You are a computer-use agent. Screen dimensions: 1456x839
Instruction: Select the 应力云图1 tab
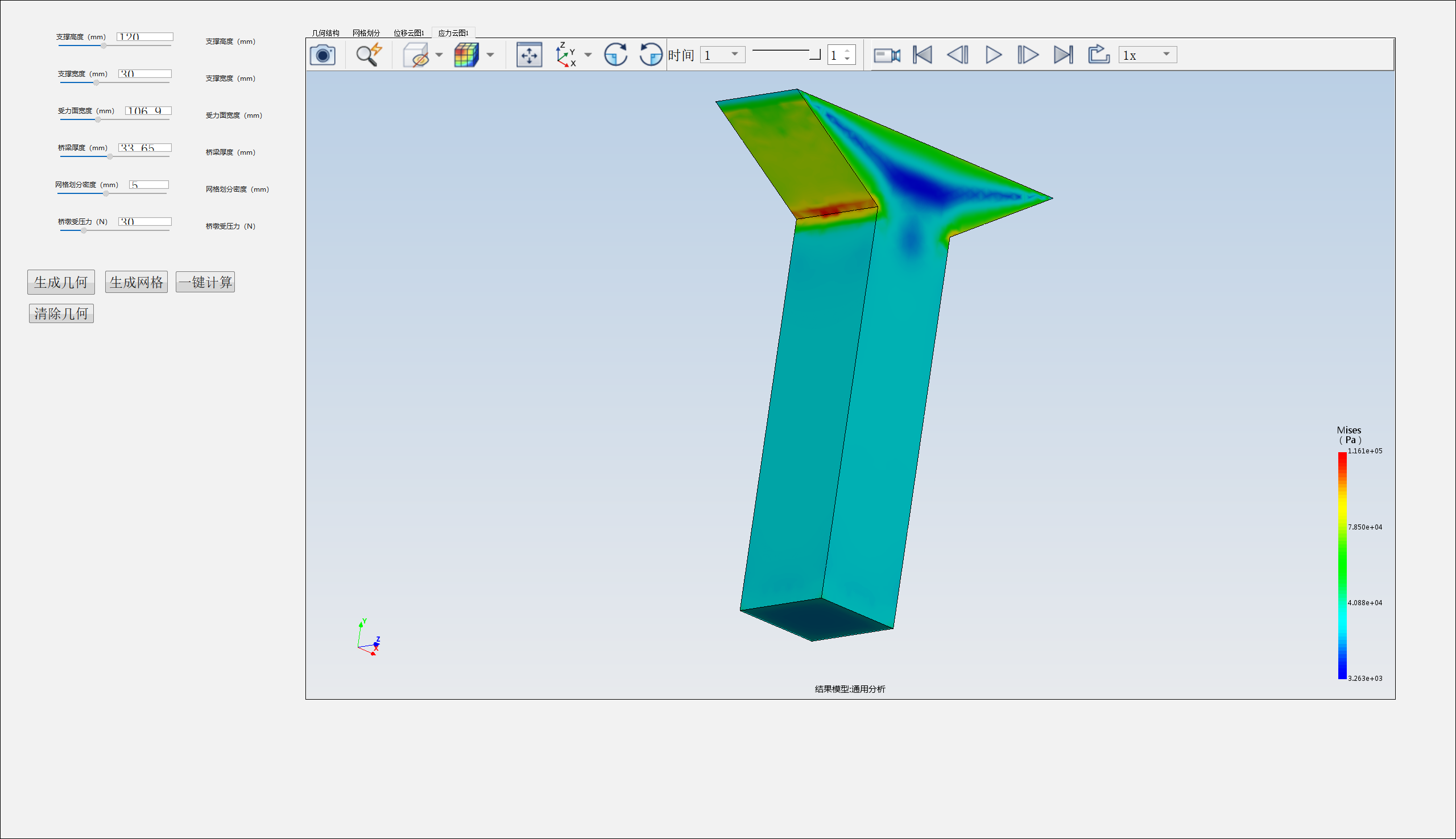453,33
